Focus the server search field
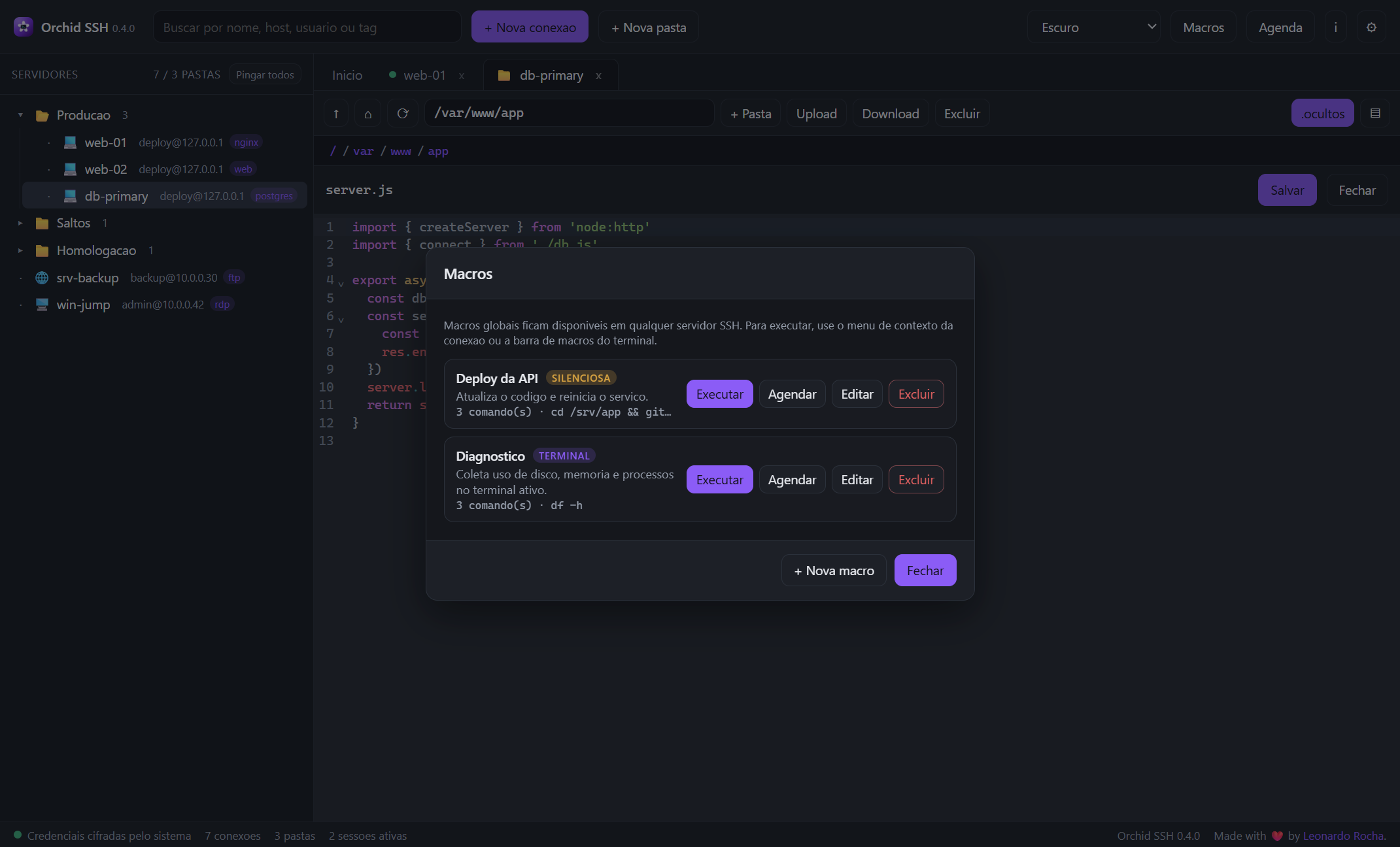This screenshot has width=1400, height=847. (307, 27)
